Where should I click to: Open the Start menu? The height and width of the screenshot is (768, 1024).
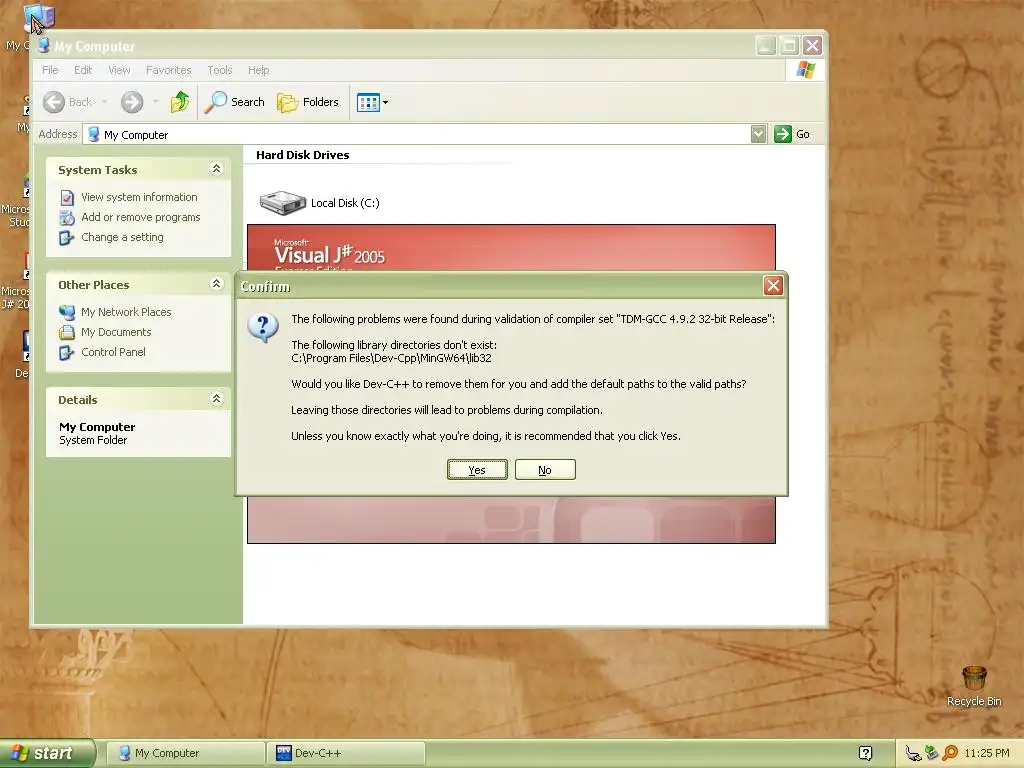(x=47, y=753)
